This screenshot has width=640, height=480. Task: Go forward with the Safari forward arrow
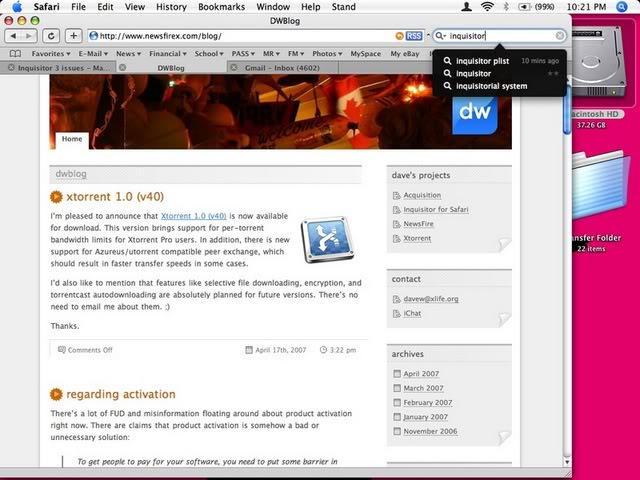coord(29,36)
